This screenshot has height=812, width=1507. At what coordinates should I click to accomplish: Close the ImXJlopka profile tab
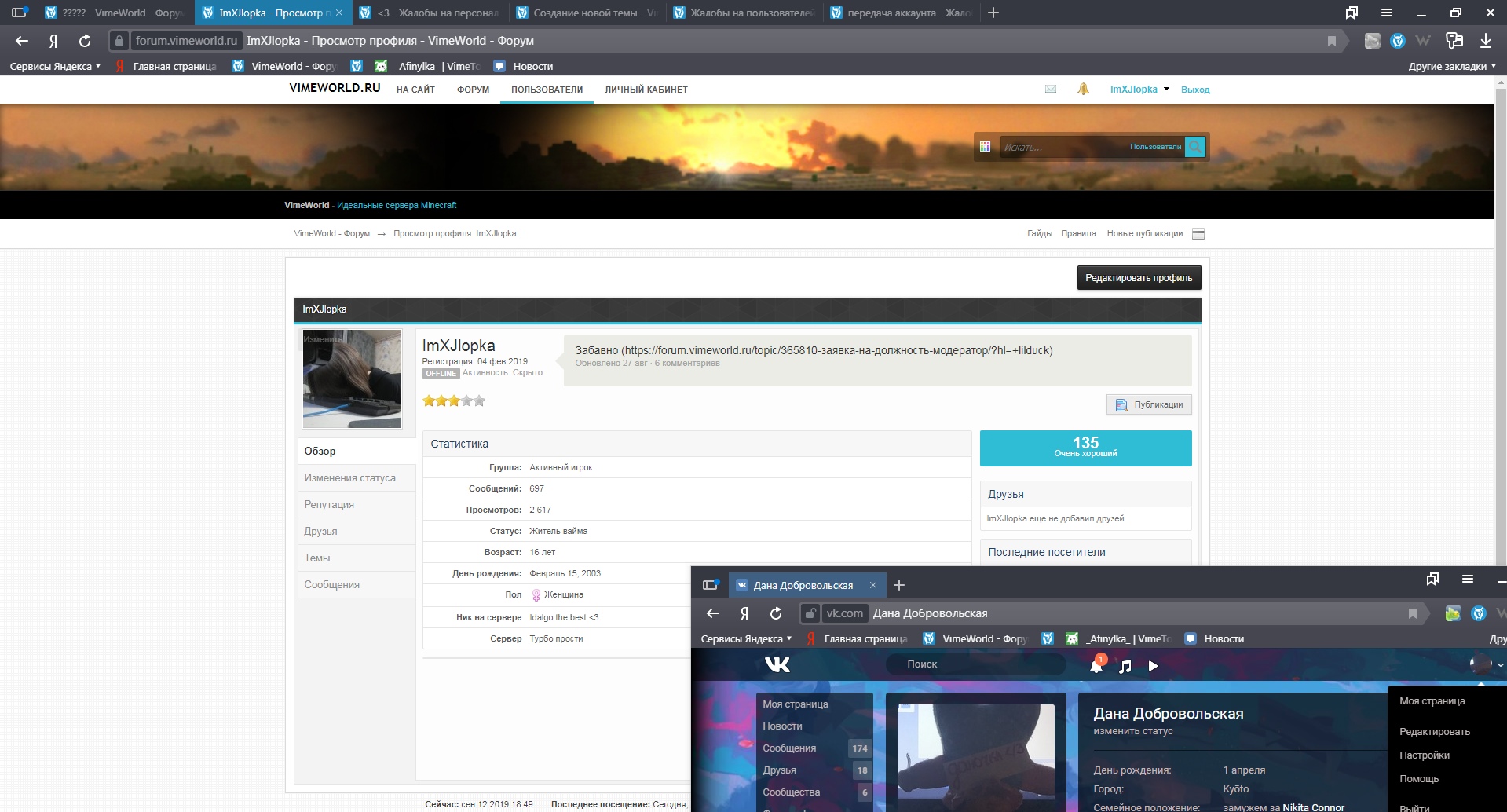pyautogui.click(x=339, y=13)
